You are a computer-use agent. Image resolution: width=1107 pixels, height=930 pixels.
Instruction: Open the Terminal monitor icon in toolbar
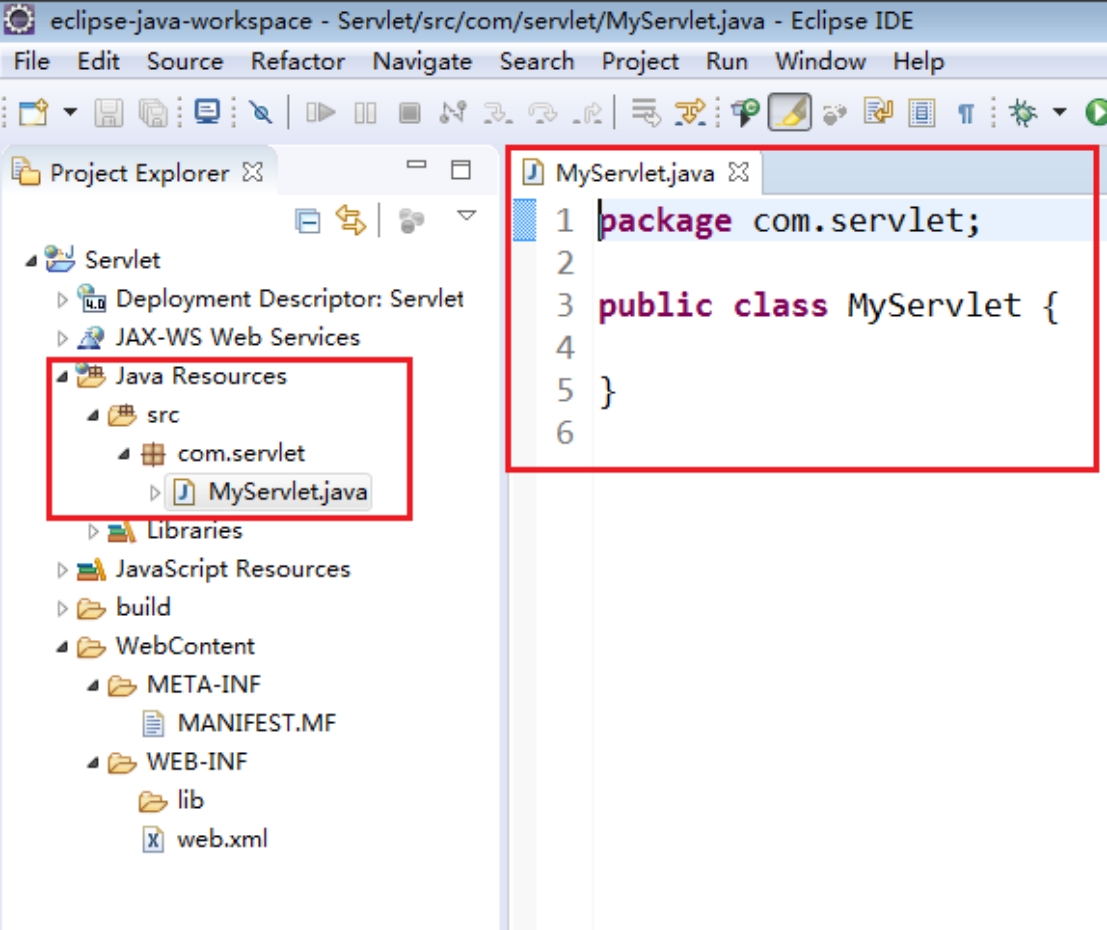[207, 112]
